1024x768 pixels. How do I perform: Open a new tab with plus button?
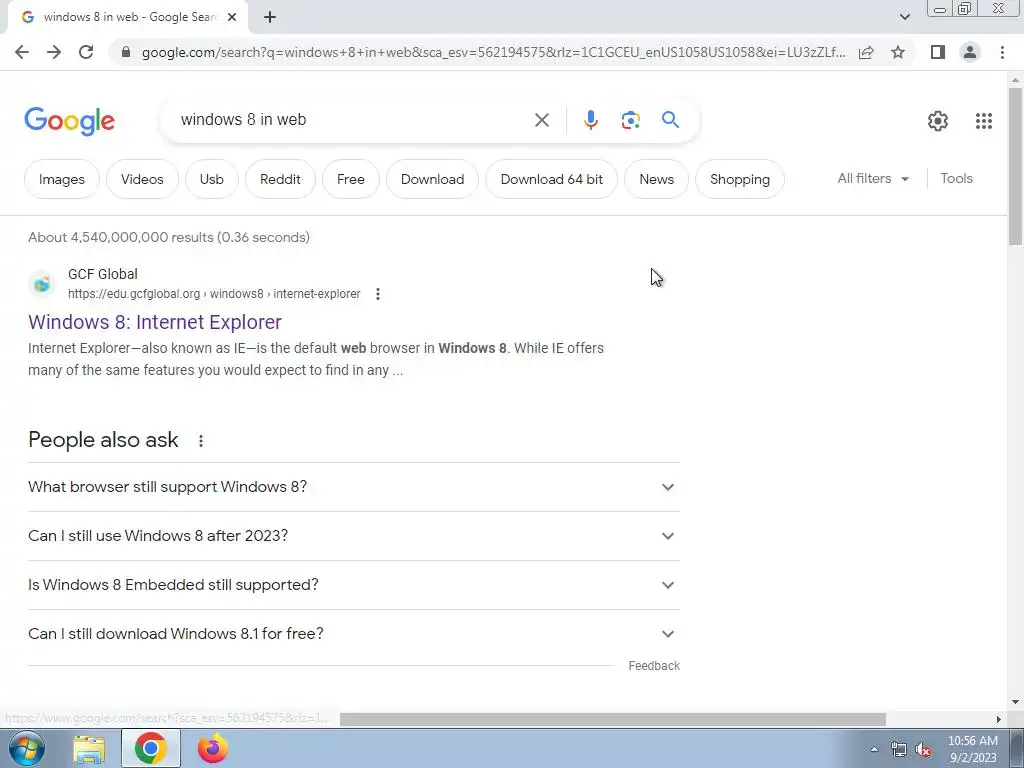(270, 17)
